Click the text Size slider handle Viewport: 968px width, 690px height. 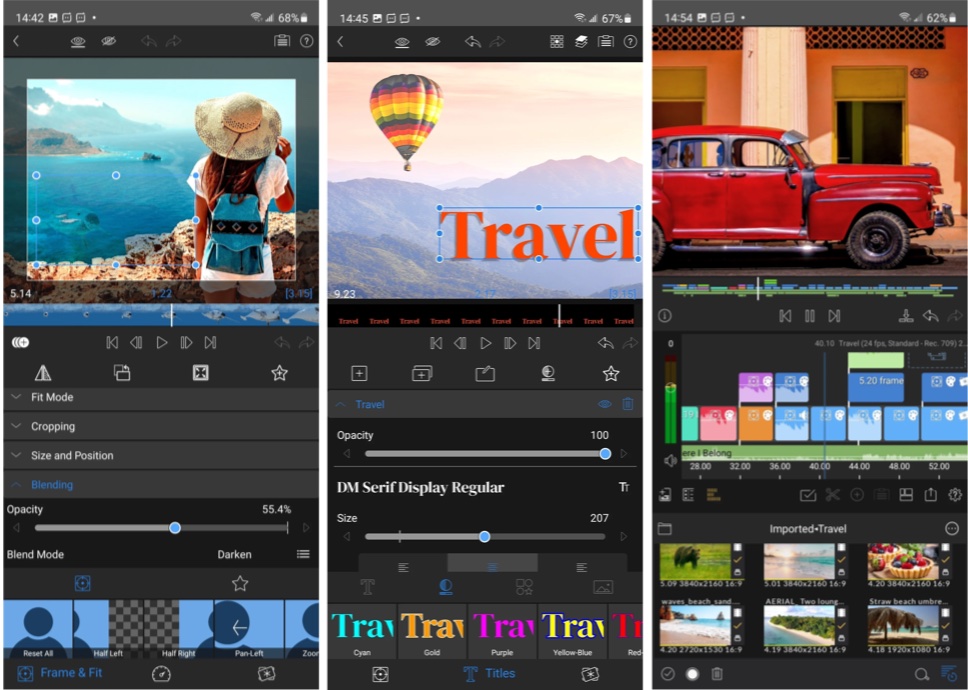tap(484, 537)
